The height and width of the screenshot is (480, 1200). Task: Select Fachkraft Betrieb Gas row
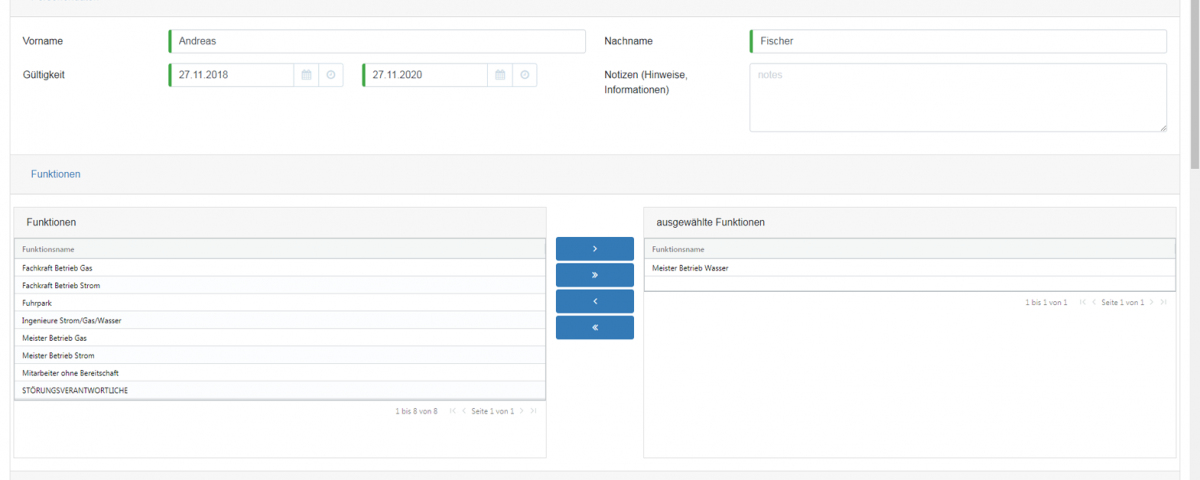click(x=58, y=268)
